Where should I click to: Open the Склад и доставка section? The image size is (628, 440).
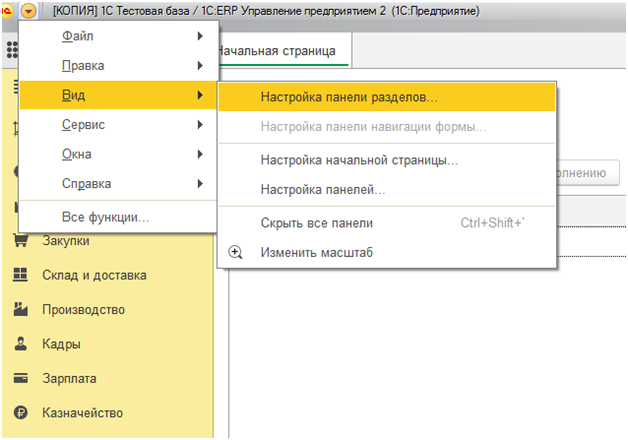pyautogui.click(x=95, y=275)
